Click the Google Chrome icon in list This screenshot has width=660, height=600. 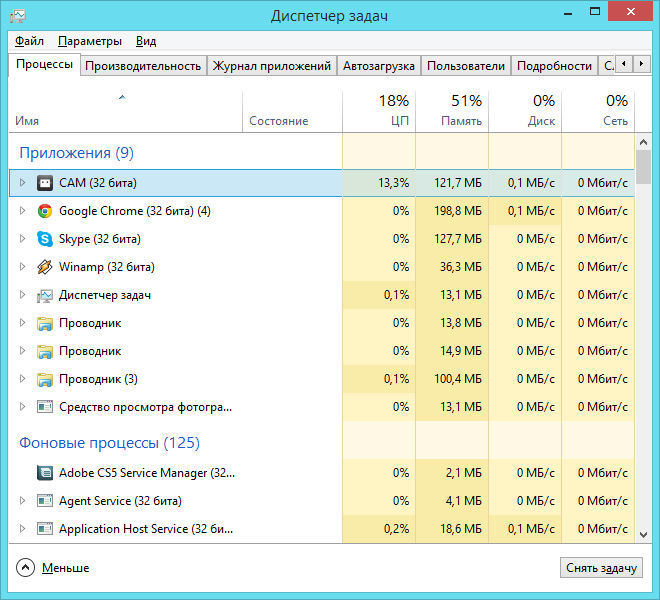(45, 211)
